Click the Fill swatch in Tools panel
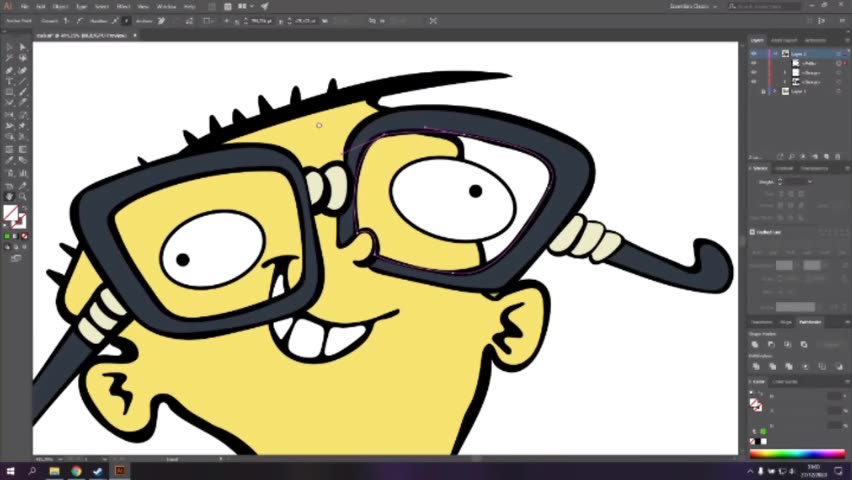 click(10, 213)
